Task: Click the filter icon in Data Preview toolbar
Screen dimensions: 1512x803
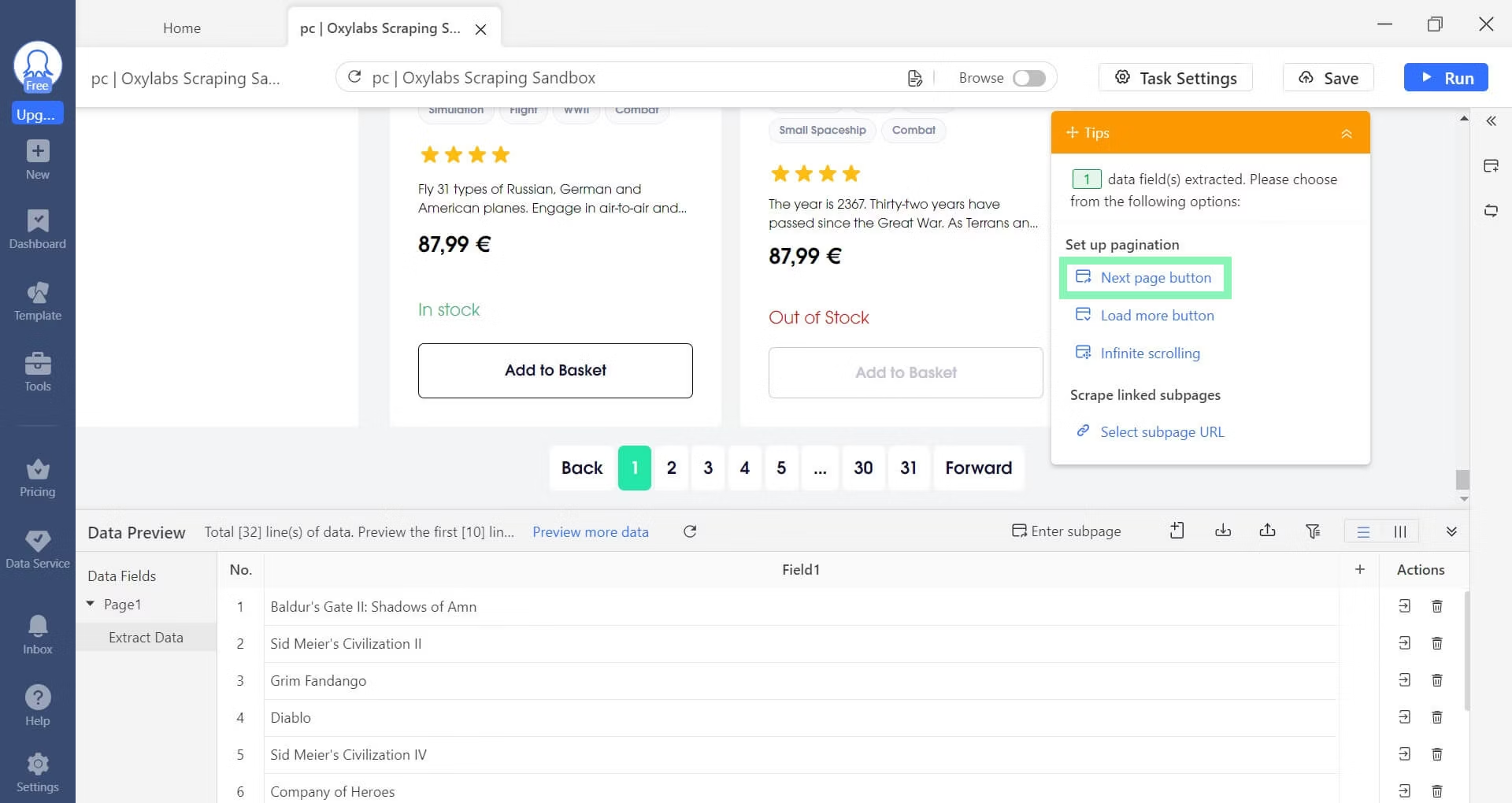Action: (x=1313, y=531)
